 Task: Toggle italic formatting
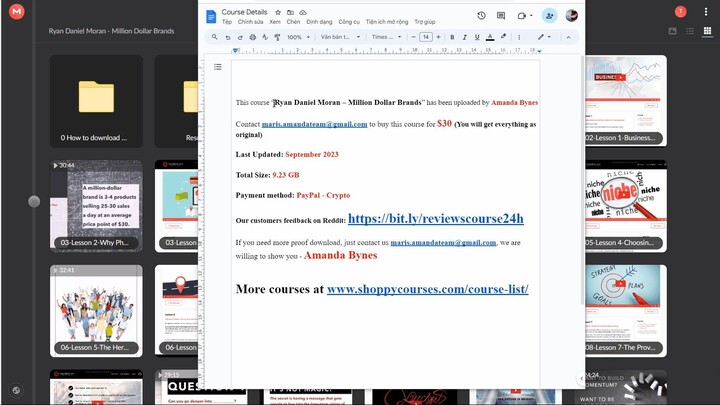(x=464, y=37)
